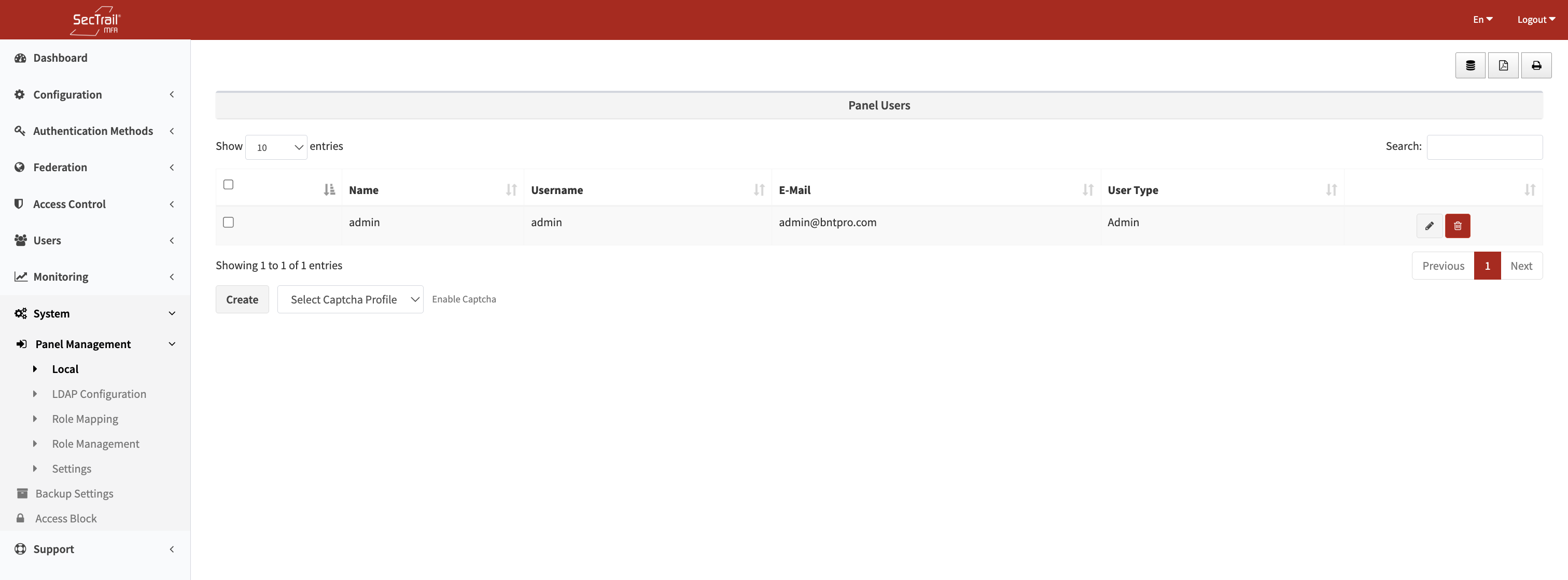1568x580 pixels.
Task: Open the LDAP Configuration menu item
Action: (x=99, y=394)
